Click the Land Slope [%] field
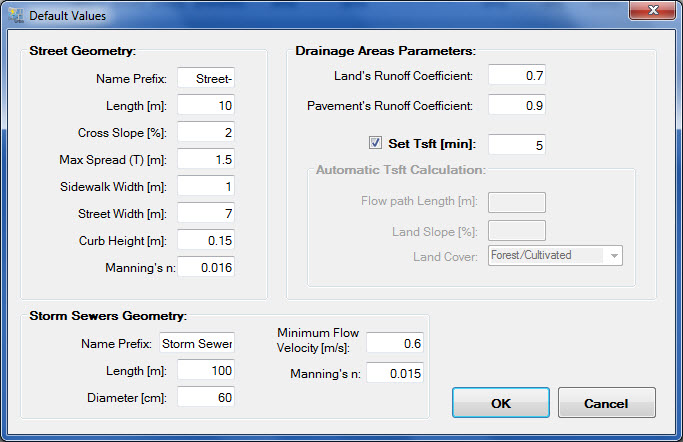 point(517,231)
